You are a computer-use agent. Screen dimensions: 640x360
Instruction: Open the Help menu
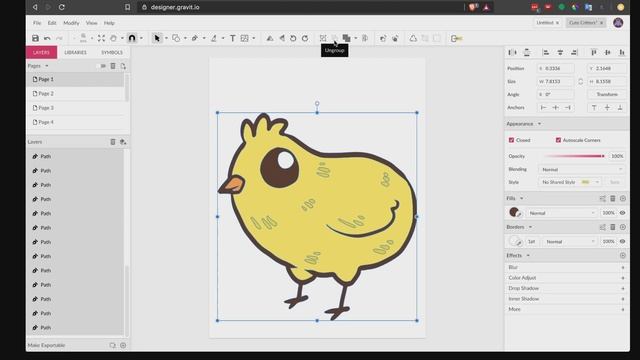109,23
